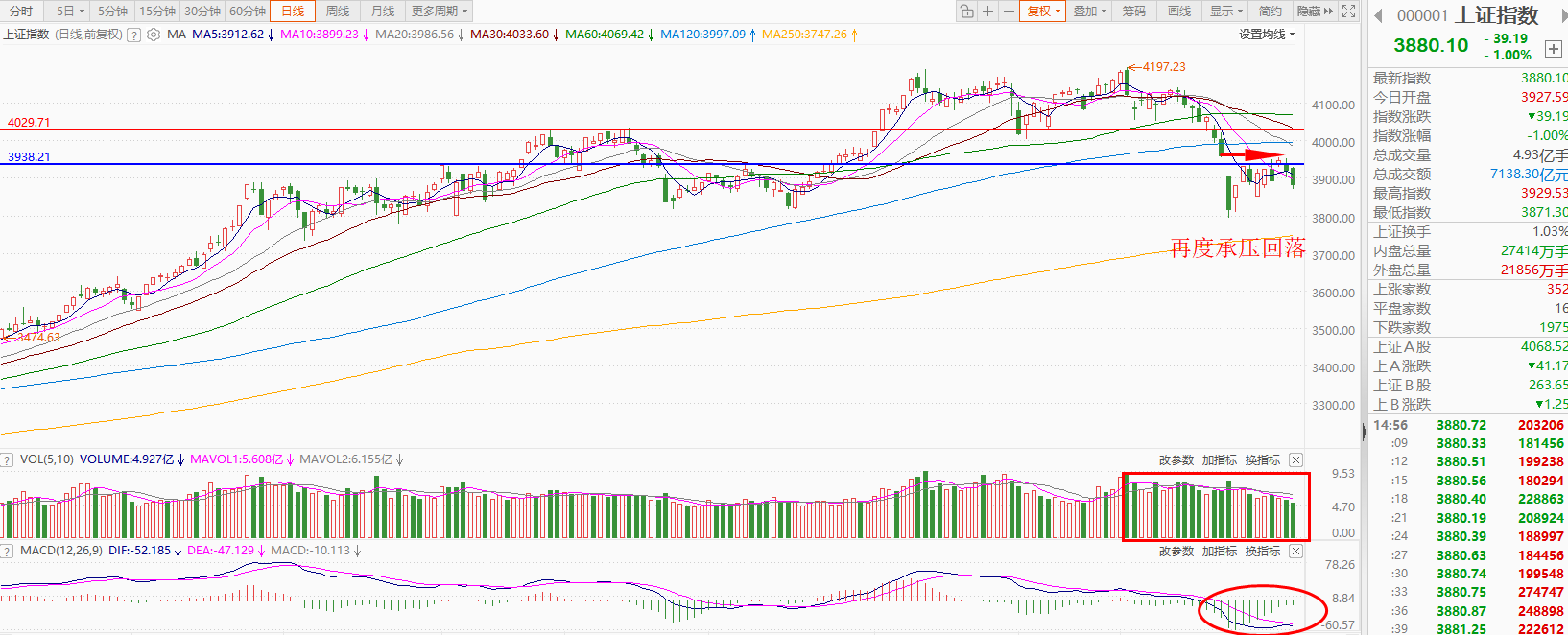This screenshot has width=1568, height=635.
Task: Switch to the 周线 weekly tab
Action: point(338,12)
